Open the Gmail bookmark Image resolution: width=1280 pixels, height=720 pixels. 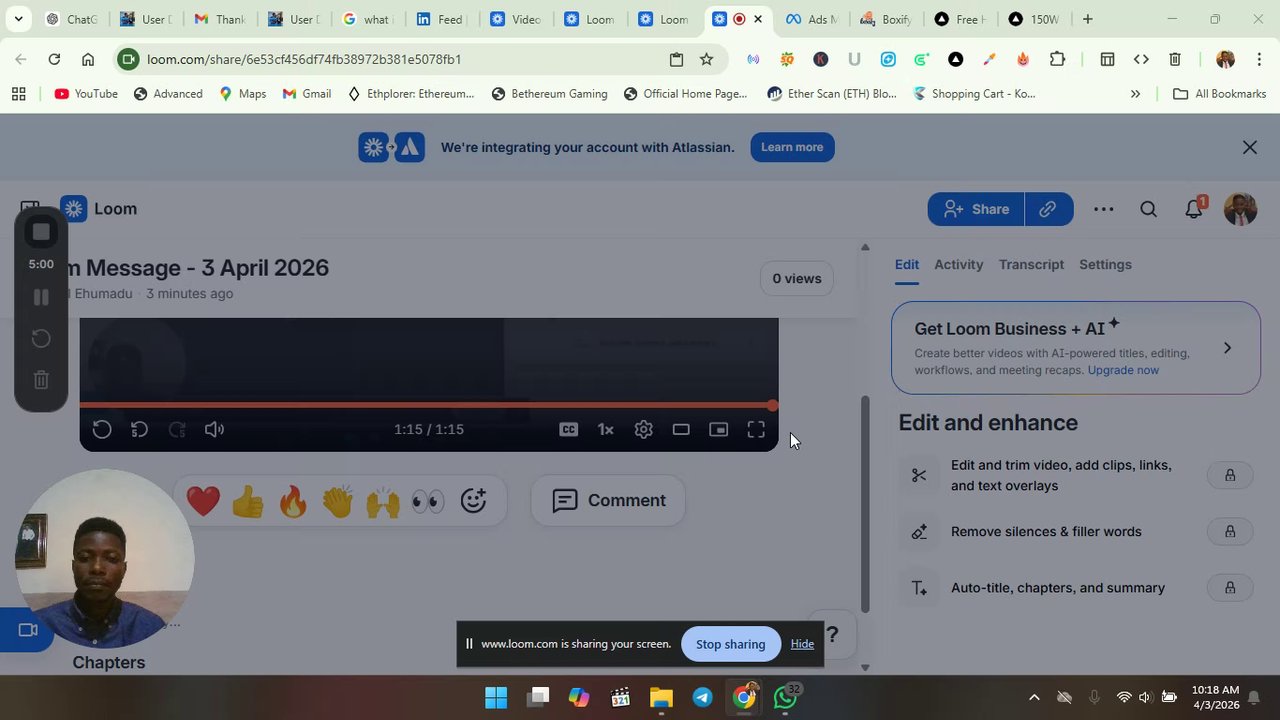click(x=306, y=94)
